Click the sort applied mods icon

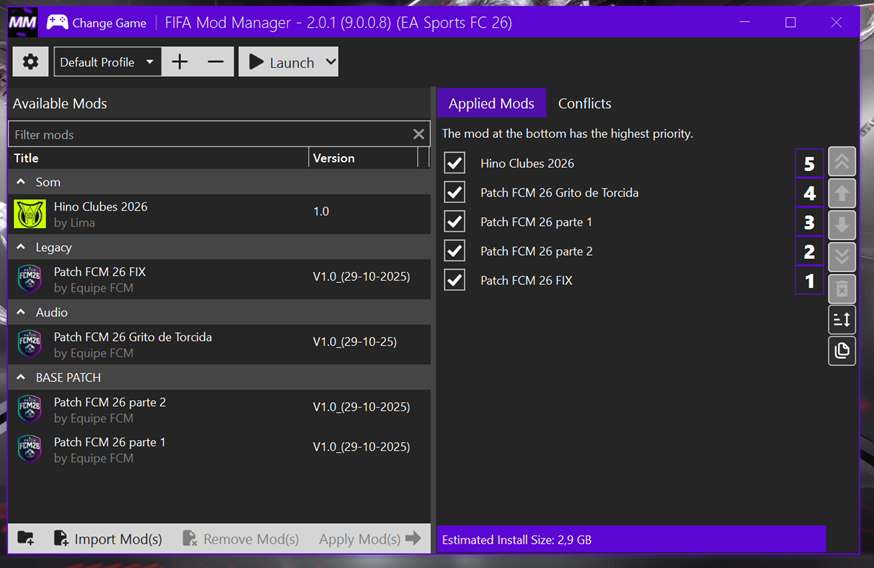point(842,319)
